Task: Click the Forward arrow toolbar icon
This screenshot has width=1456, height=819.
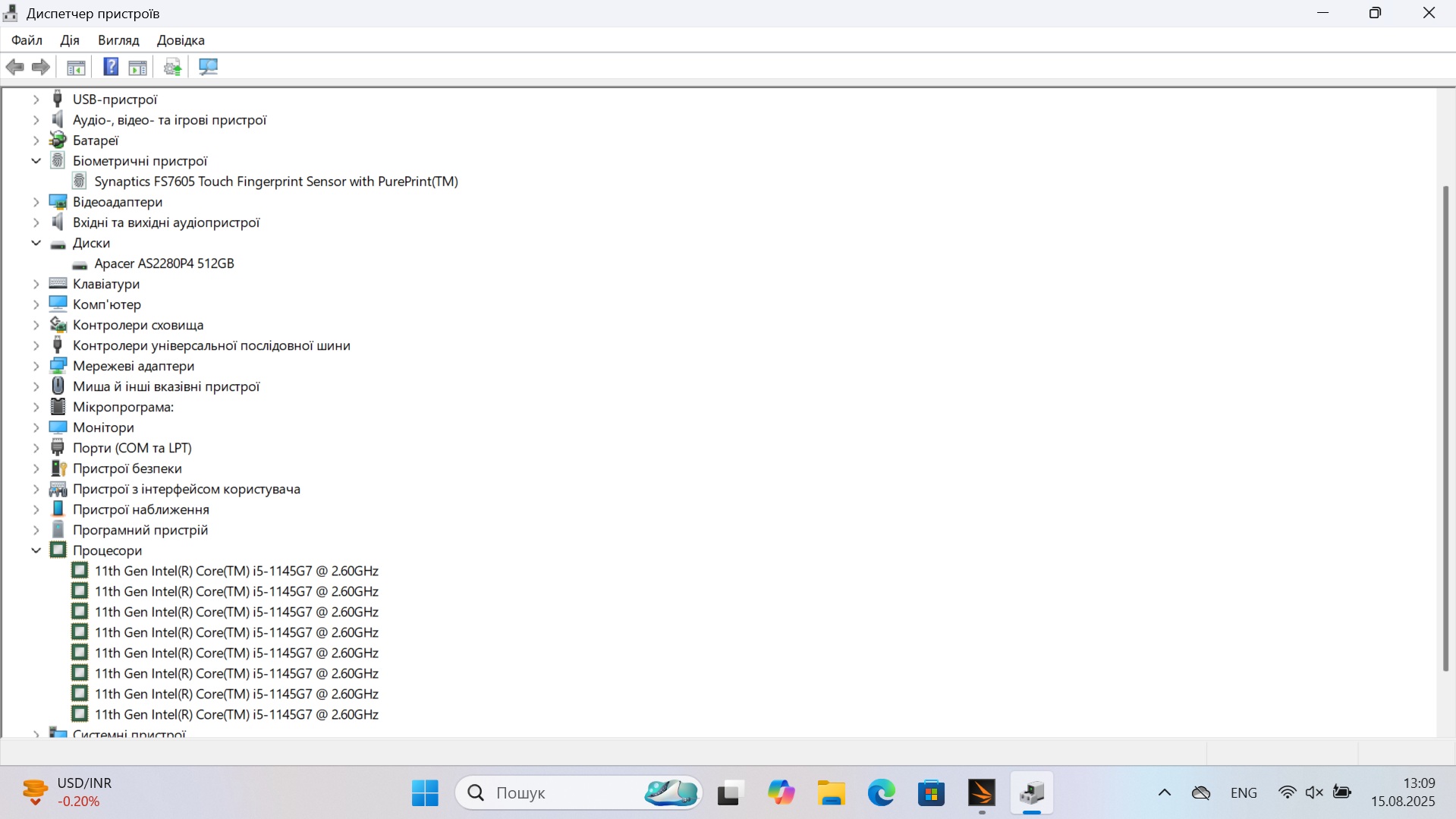Action: 41,67
